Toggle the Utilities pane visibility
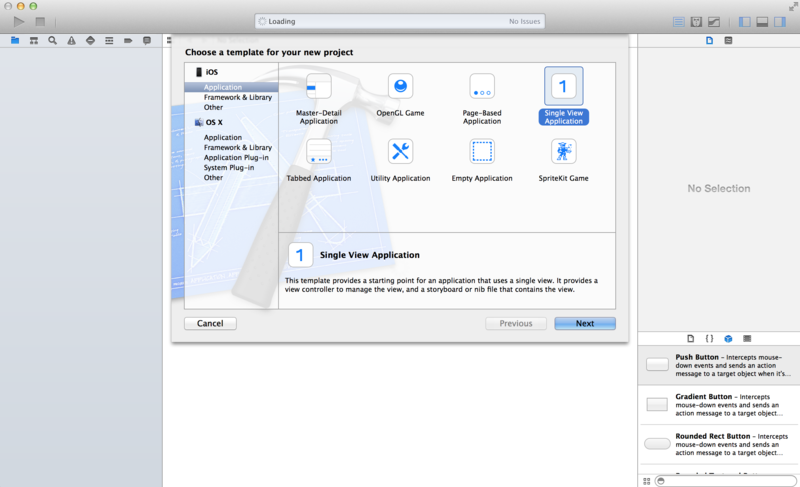The height and width of the screenshot is (487, 800). 780,22
